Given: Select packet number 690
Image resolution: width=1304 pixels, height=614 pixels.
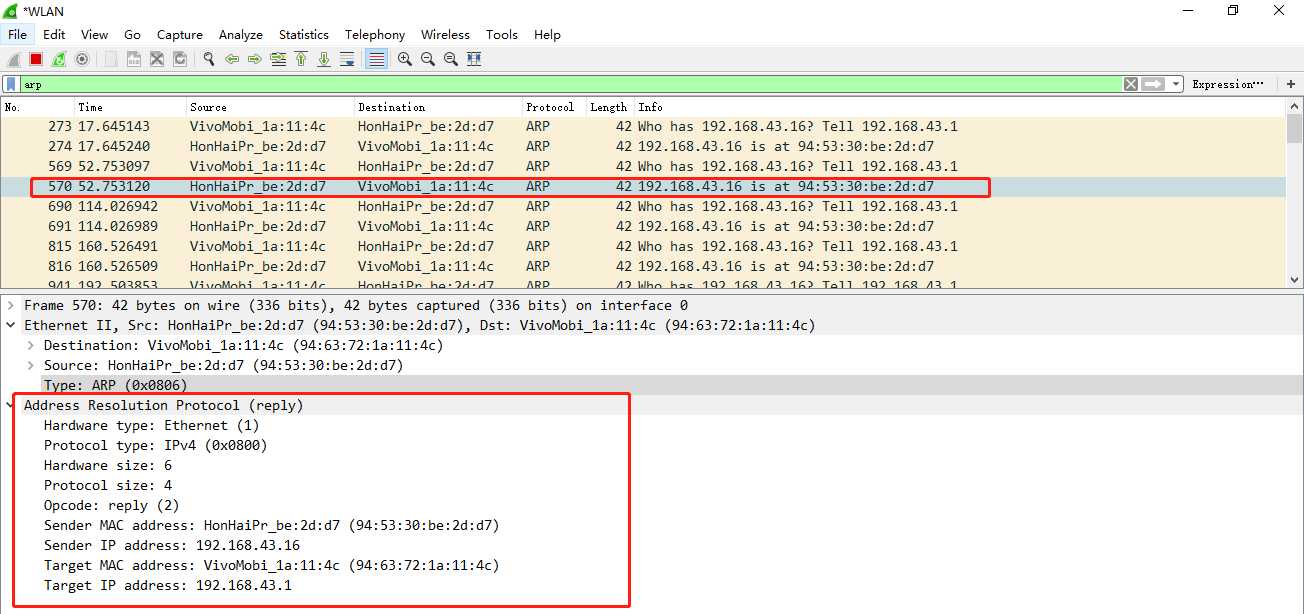Looking at the screenshot, I should (x=643, y=206).
